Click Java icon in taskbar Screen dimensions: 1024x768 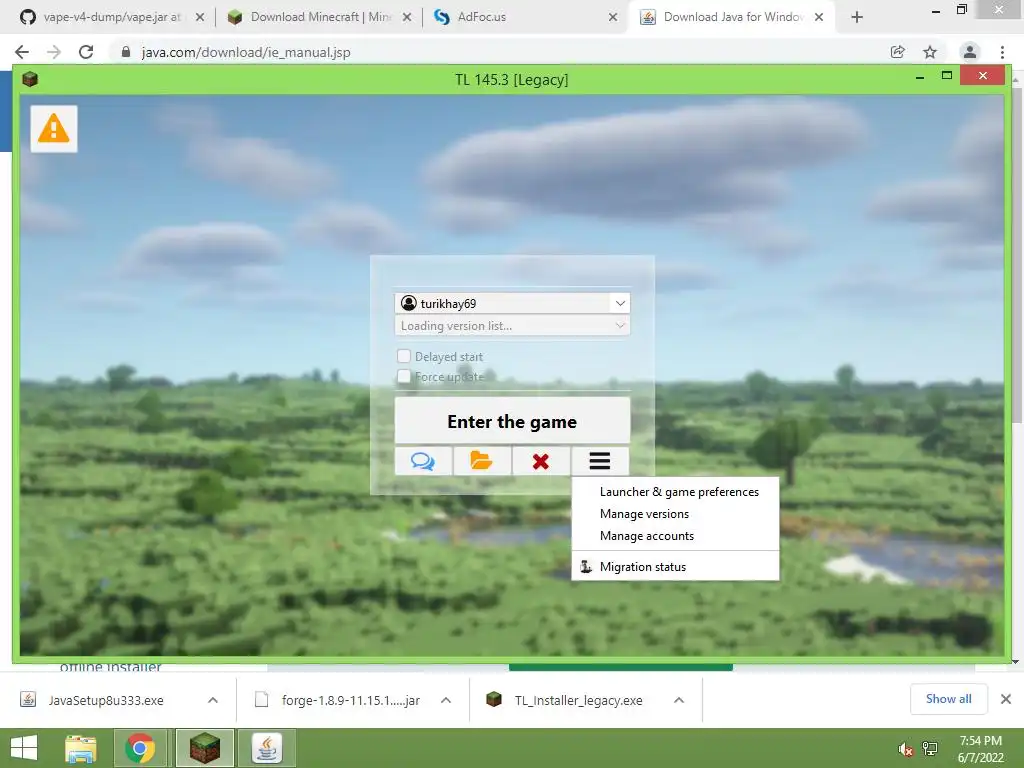pos(266,748)
